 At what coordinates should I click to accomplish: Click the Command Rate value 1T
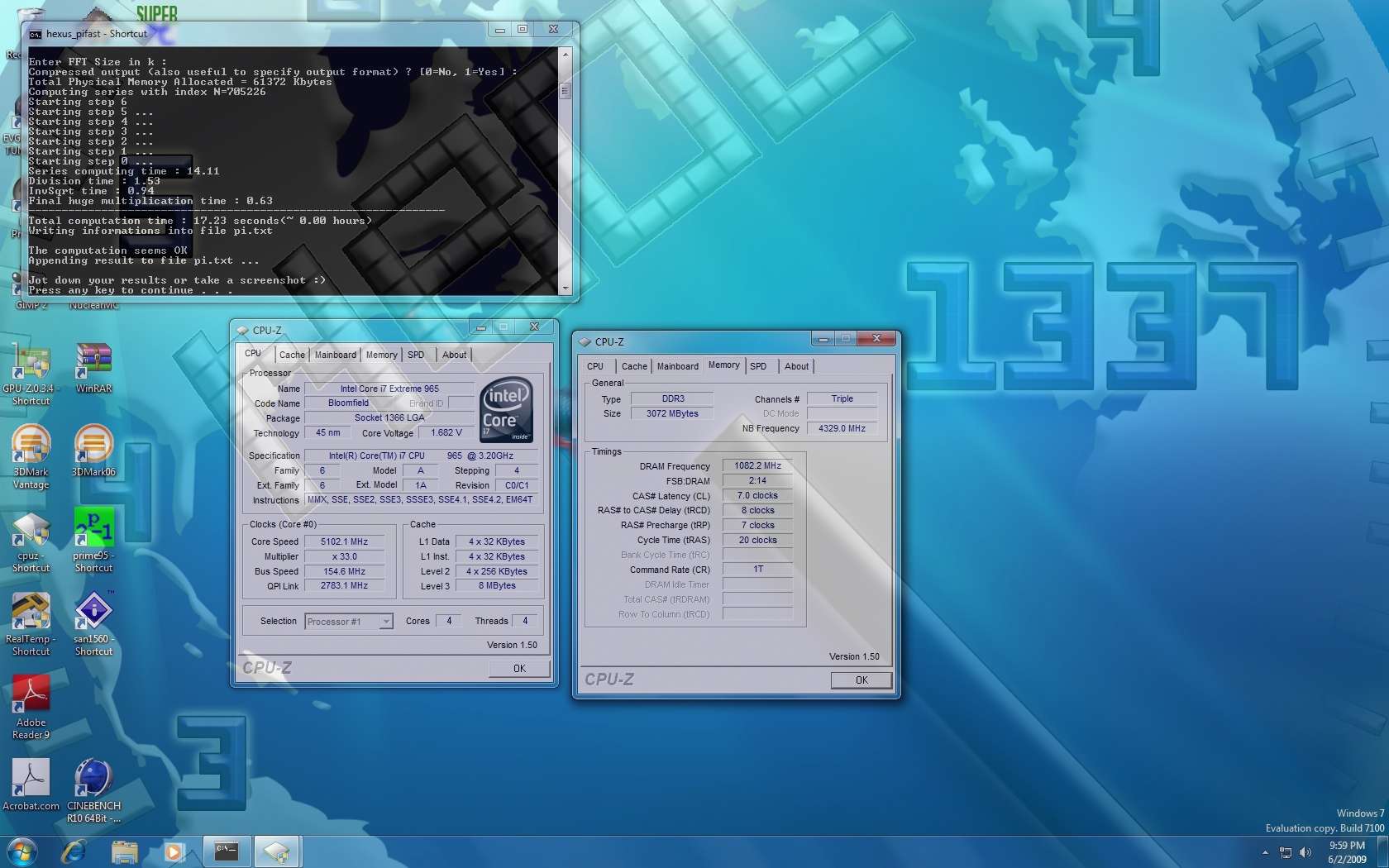[757, 570]
